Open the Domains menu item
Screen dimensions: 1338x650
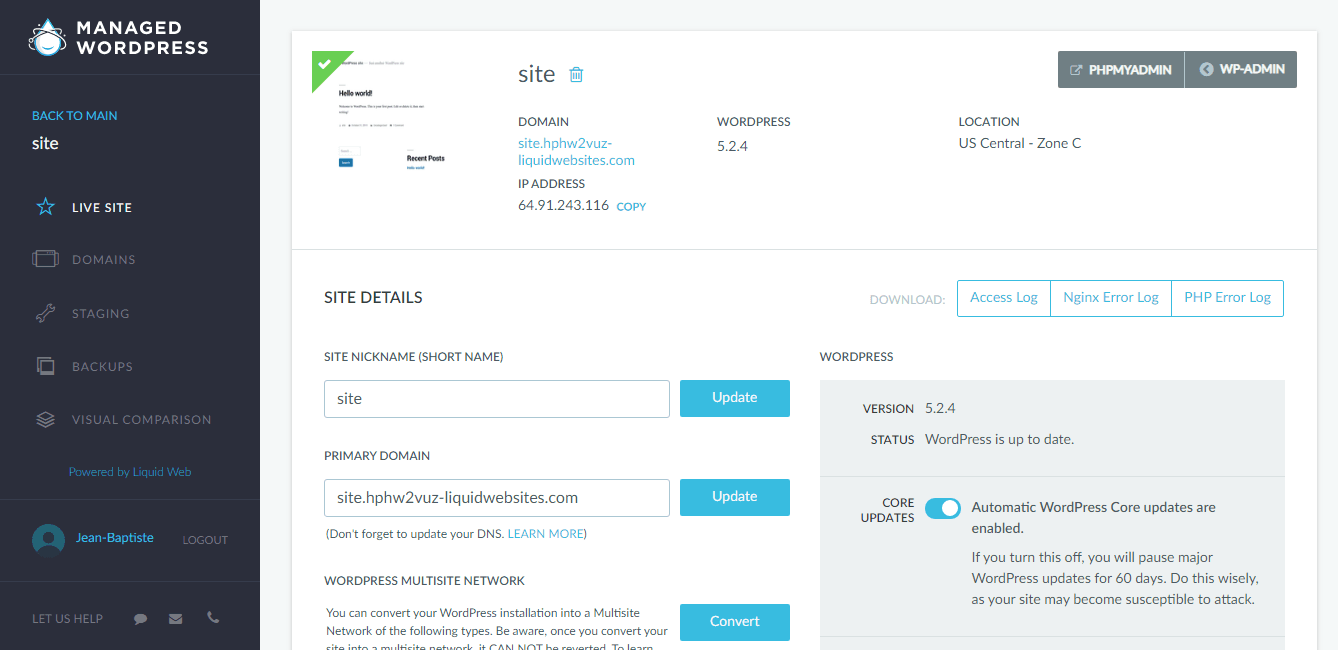pyautogui.click(x=104, y=260)
